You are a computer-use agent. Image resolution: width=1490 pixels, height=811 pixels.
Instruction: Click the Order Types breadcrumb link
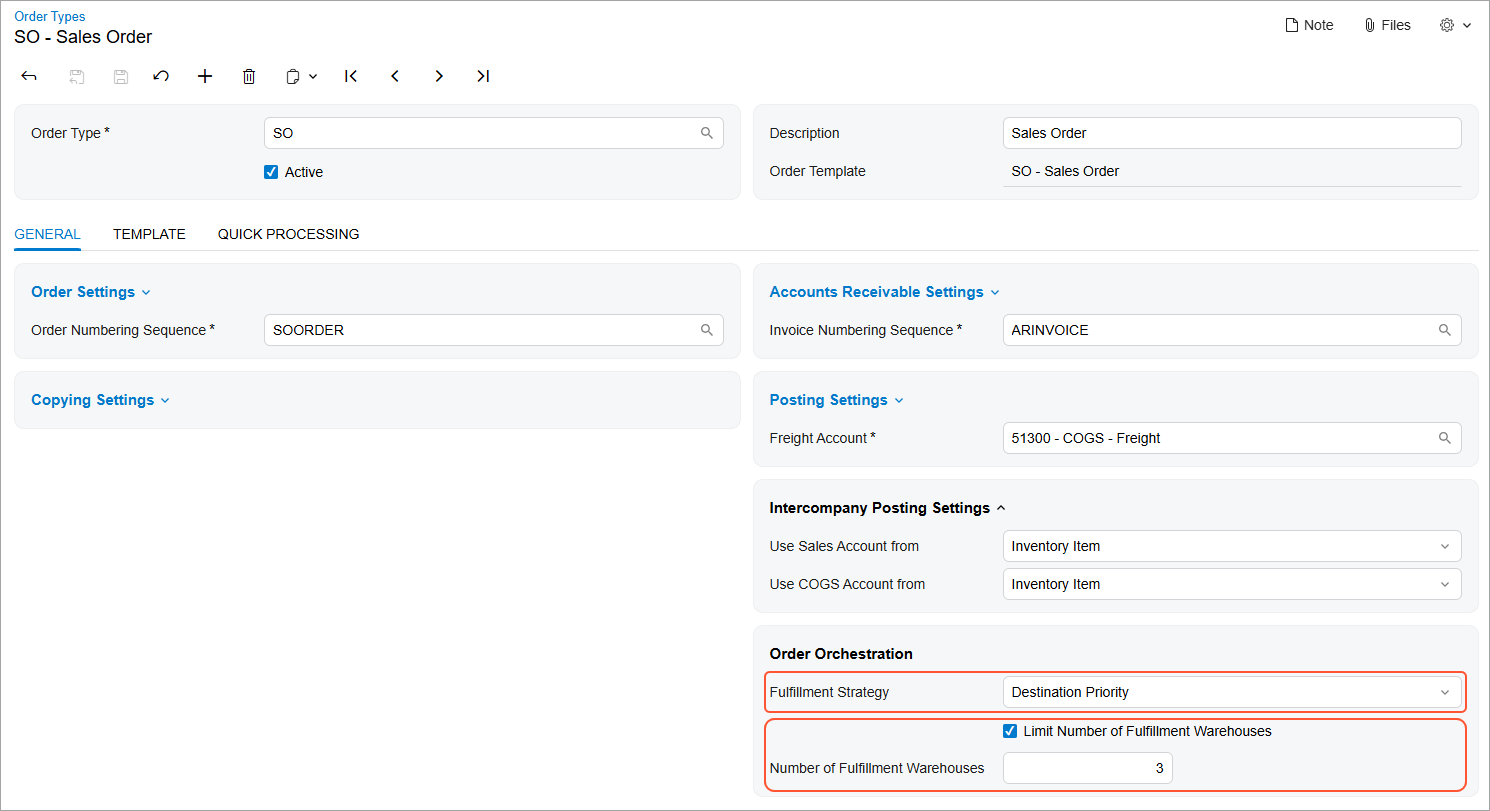coord(49,16)
